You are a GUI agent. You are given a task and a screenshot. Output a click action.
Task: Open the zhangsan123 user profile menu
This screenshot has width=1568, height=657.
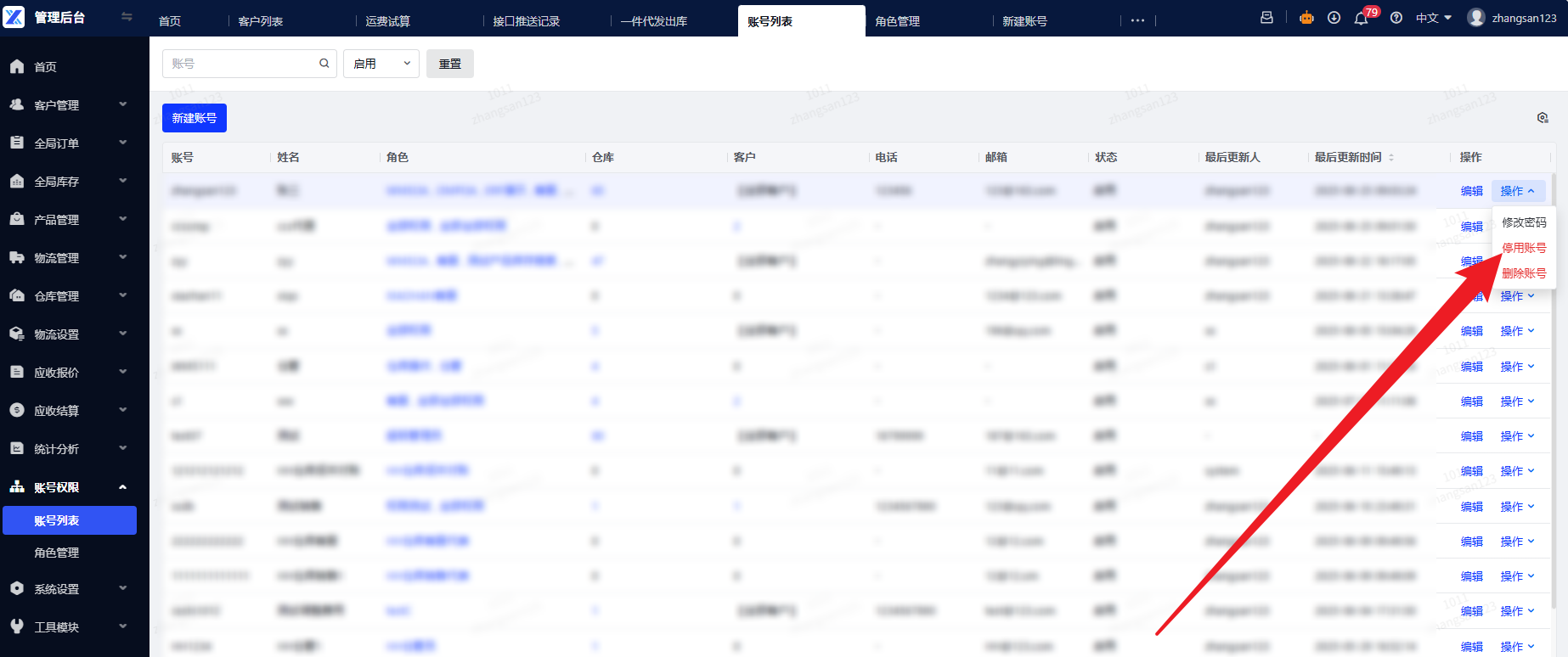tap(1513, 18)
